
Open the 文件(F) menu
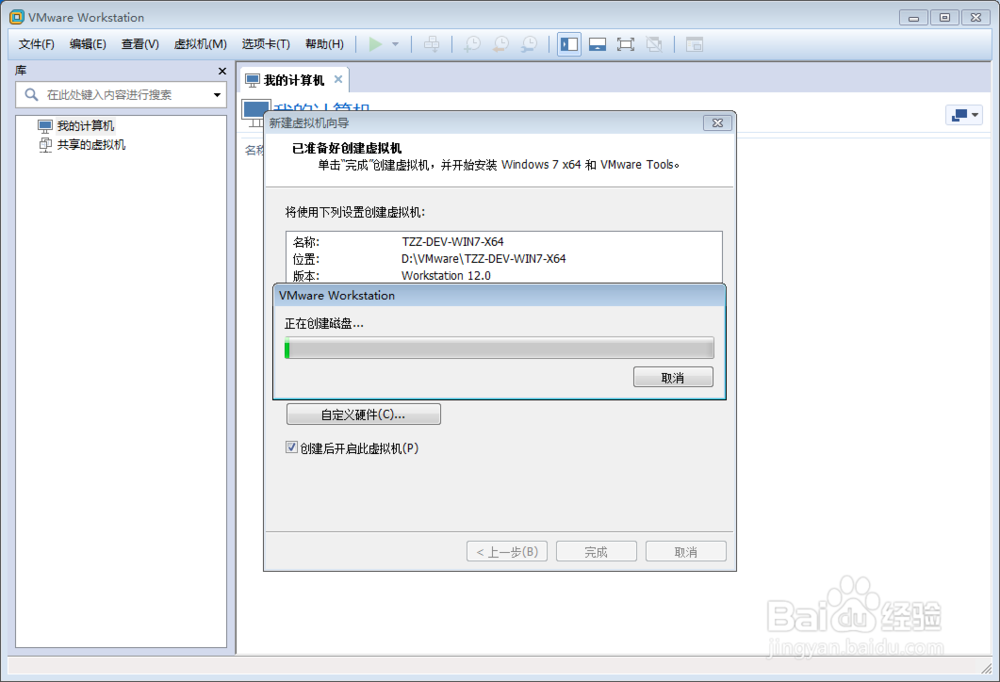(x=36, y=44)
